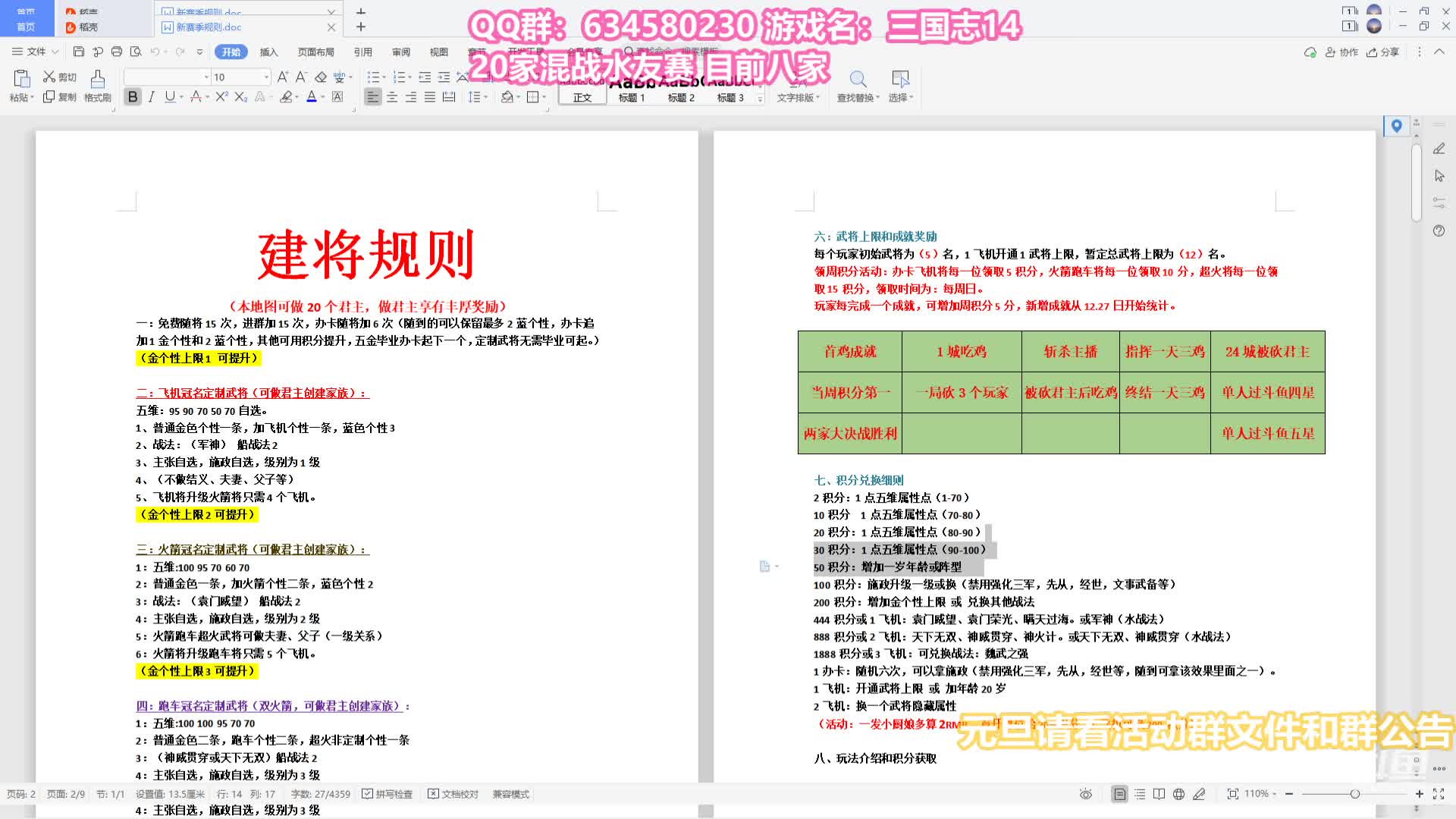This screenshot has height=819, width=1456.
Task: Expand the Select (选择) dropdown
Action: point(901,97)
